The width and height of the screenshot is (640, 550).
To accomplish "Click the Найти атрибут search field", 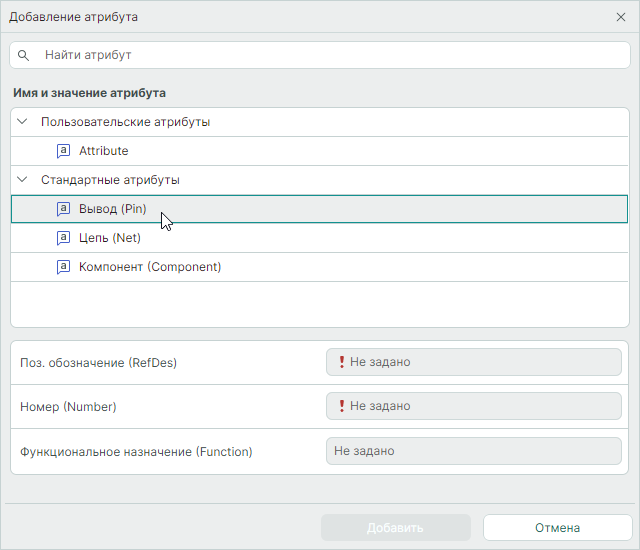I will [330, 55].
